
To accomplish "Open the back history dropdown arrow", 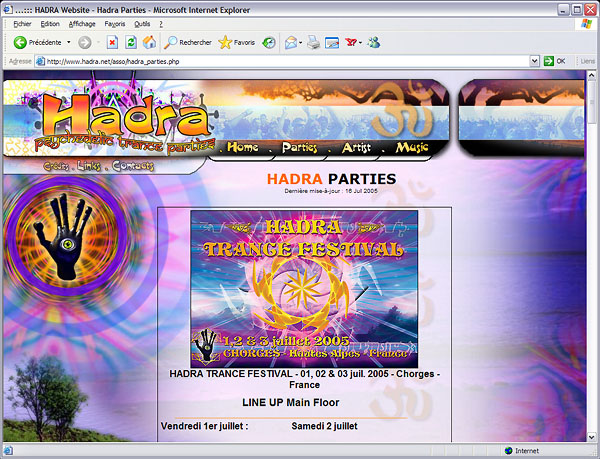I will pos(69,42).
